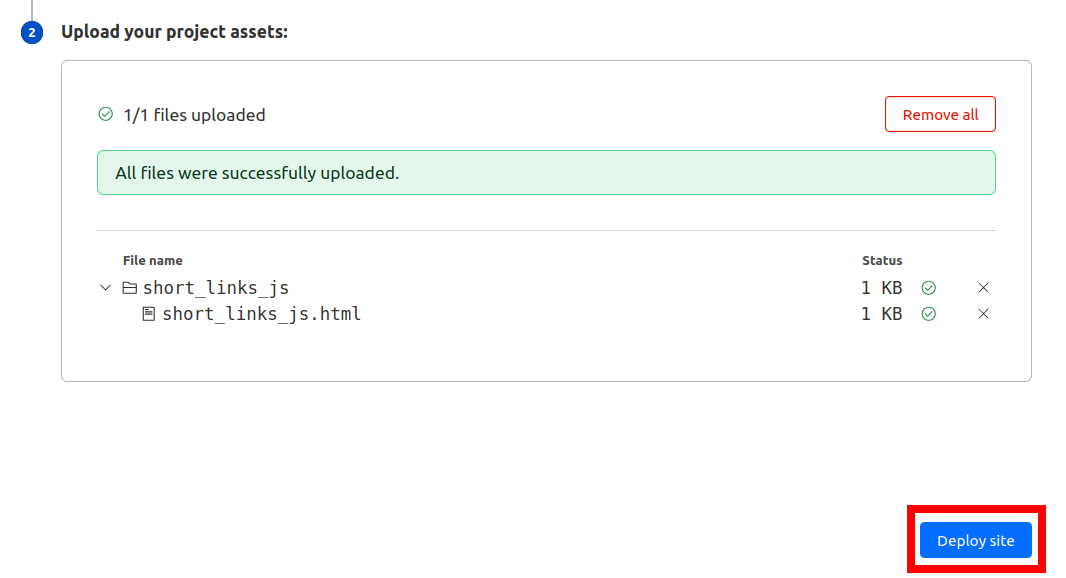Click the Status column header
1066x578 pixels.
882,260
